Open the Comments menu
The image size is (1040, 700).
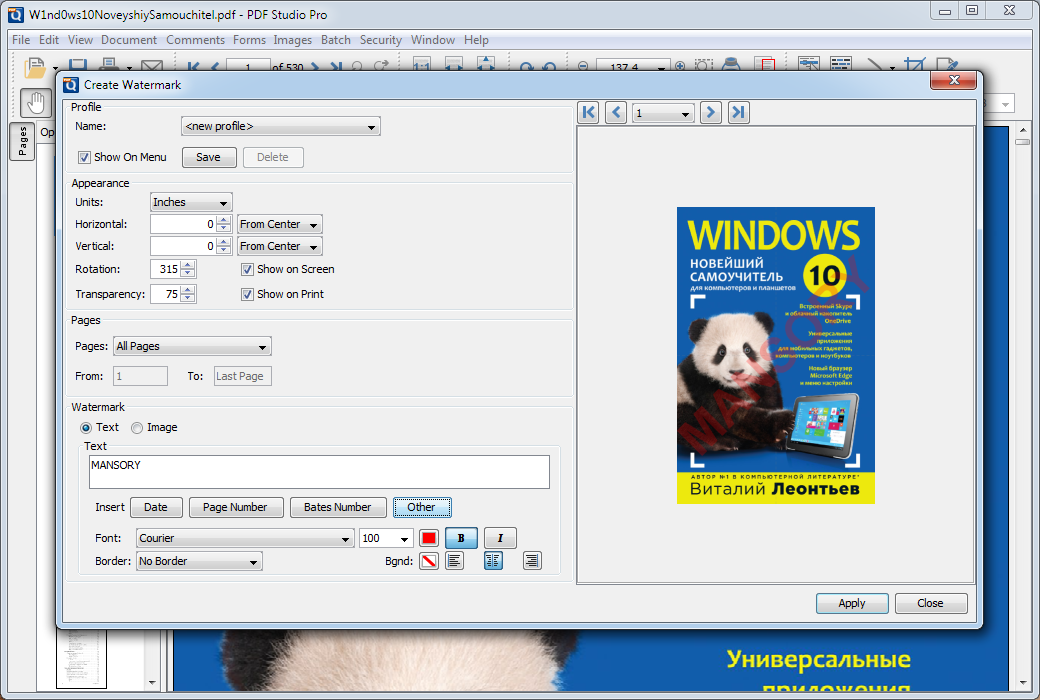[x=195, y=40]
